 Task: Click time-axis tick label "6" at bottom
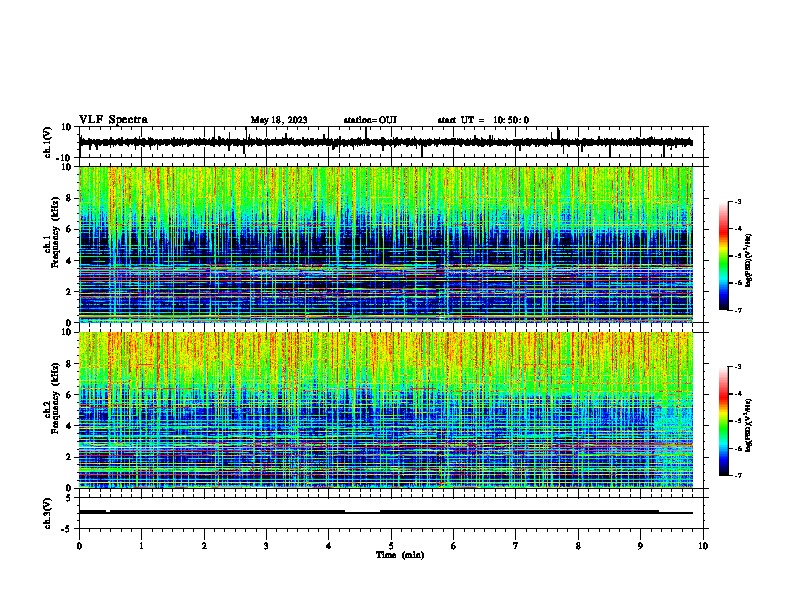[x=454, y=546]
